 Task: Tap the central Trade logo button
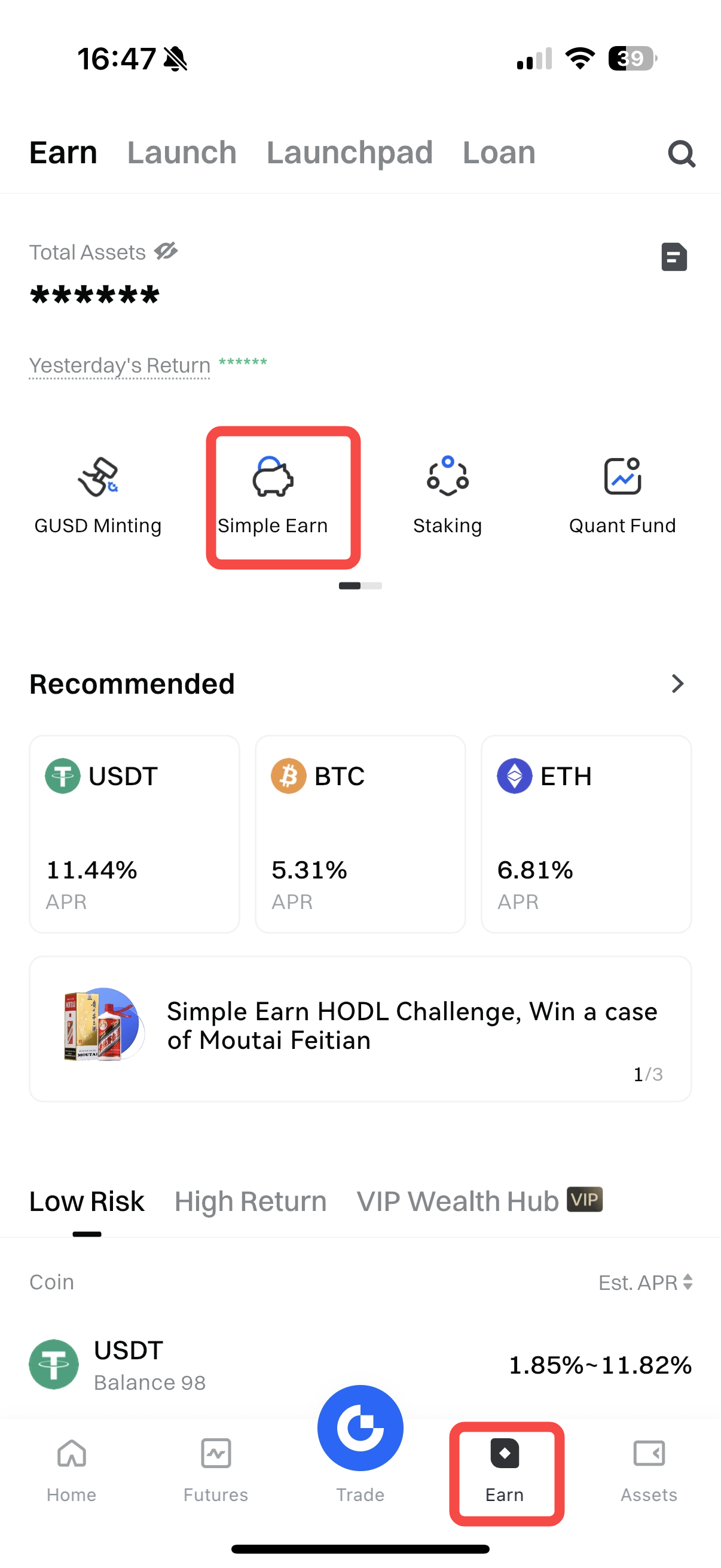360,1428
